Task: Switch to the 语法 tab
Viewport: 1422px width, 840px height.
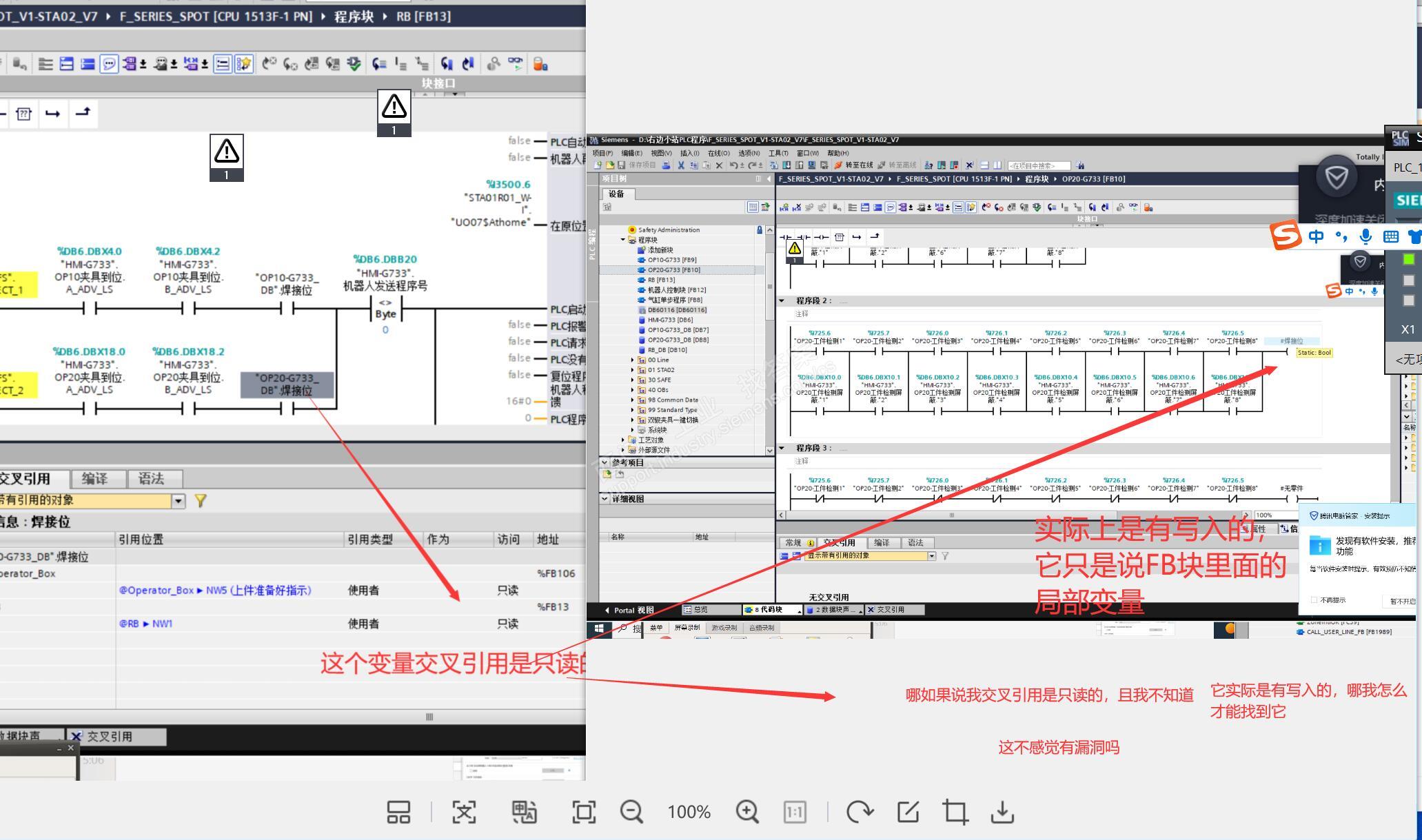Action: [151, 478]
